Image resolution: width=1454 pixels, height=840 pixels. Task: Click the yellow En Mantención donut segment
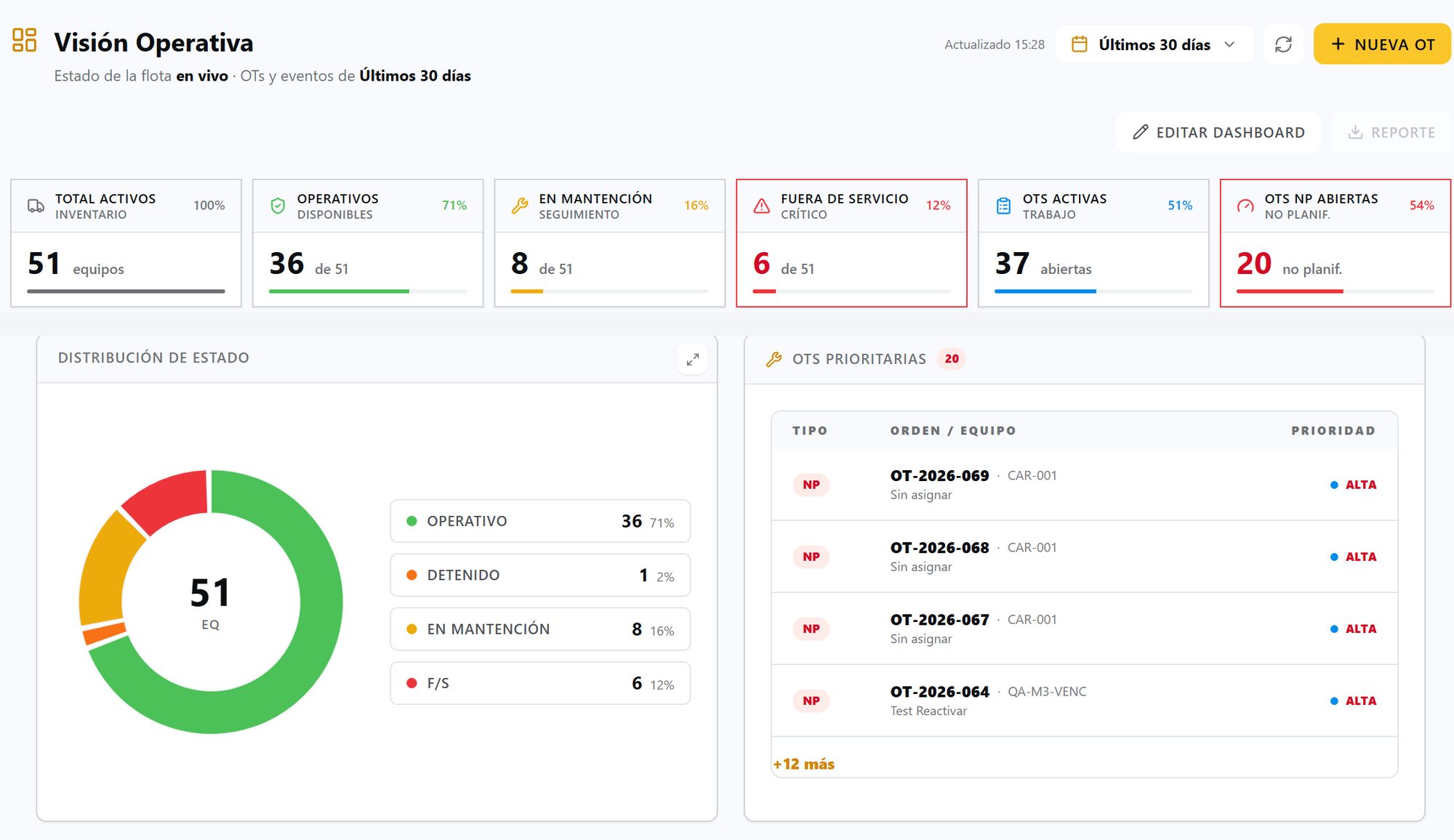(108, 570)
